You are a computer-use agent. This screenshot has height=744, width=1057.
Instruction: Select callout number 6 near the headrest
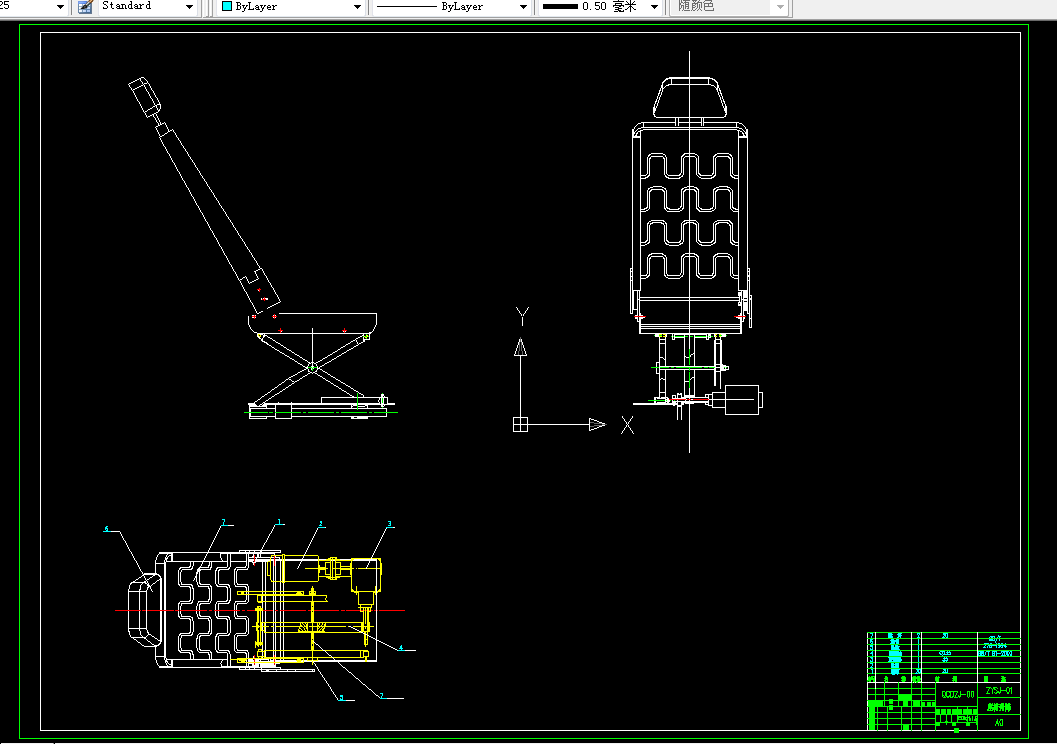point(106,528)
